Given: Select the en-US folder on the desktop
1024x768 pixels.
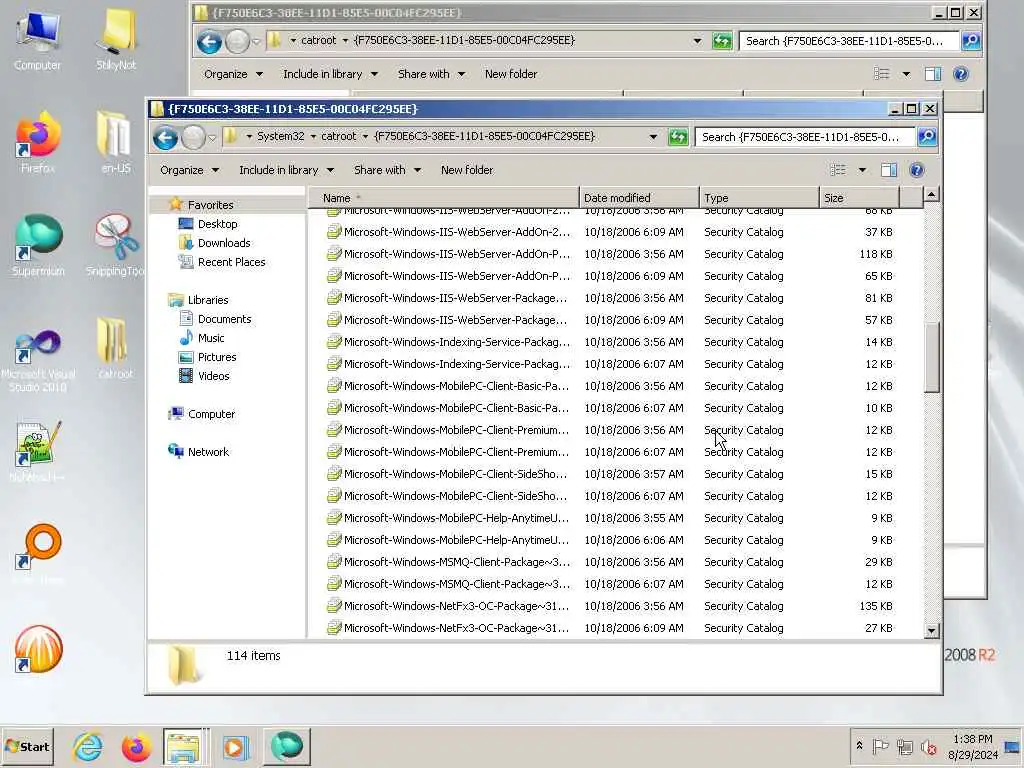Looking at the screenshot, I should tap(116, 142).
